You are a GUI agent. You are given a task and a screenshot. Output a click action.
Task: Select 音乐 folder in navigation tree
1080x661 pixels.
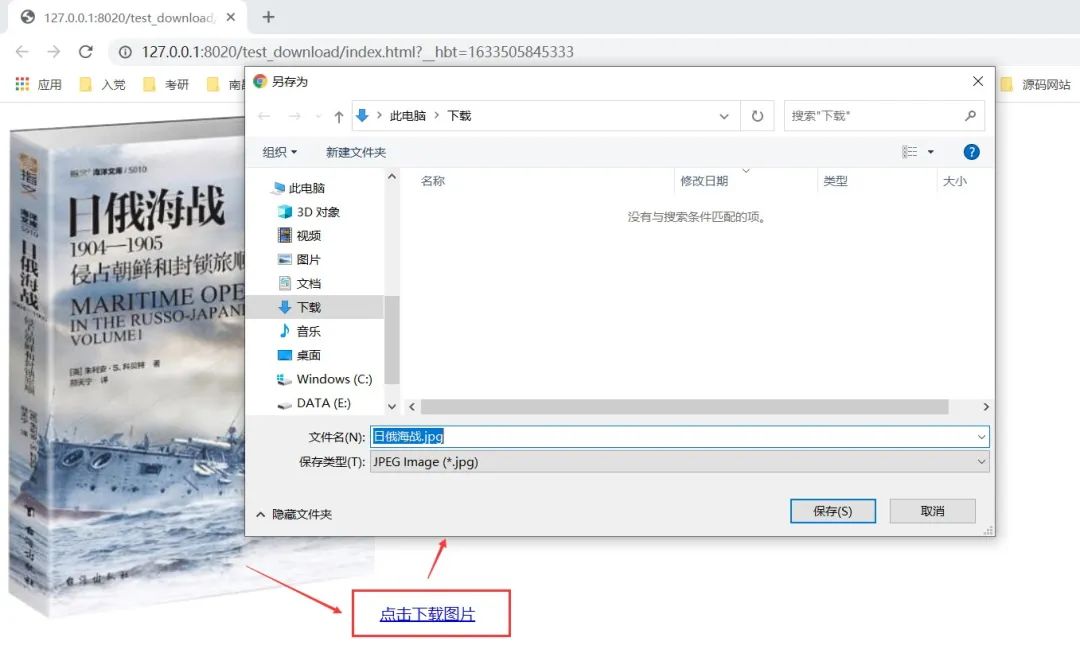300,331
